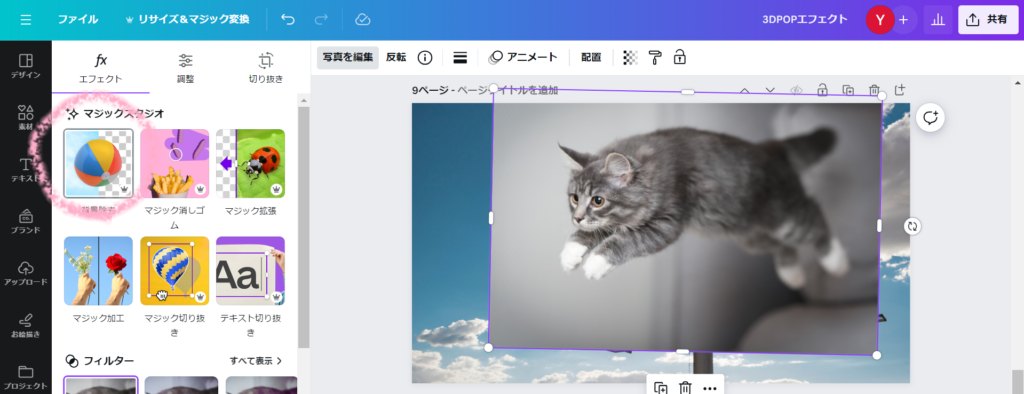This screenshot has width=1024, height=394.
Task: Delete the page with trash icon
Action: pos(874,90)
